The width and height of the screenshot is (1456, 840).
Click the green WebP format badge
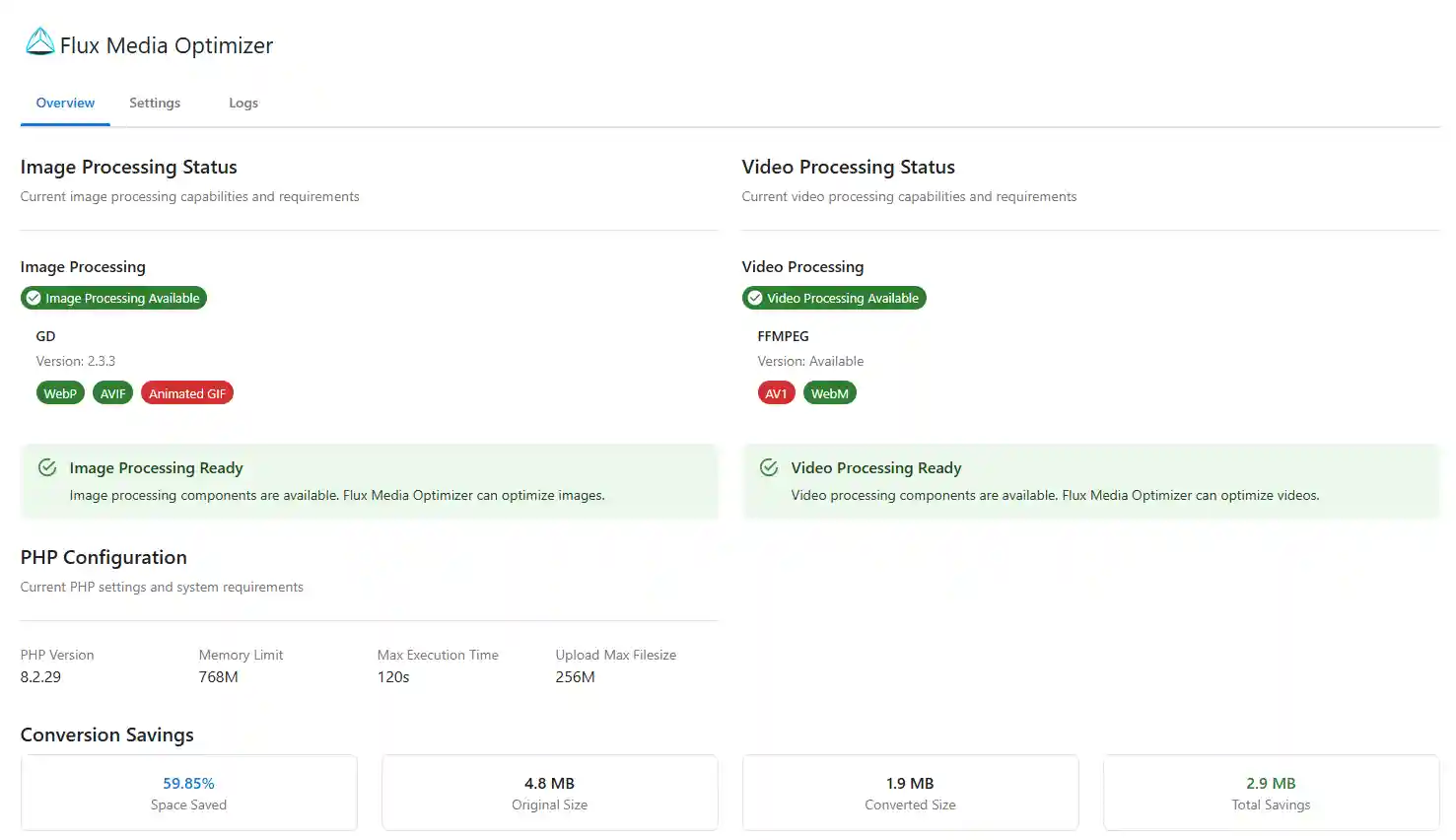click(x=60, y=393)
